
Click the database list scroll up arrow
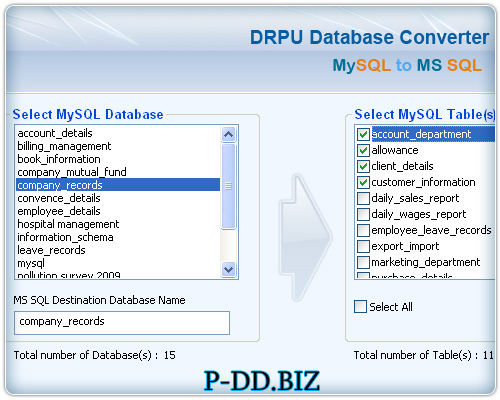point(229,134)
